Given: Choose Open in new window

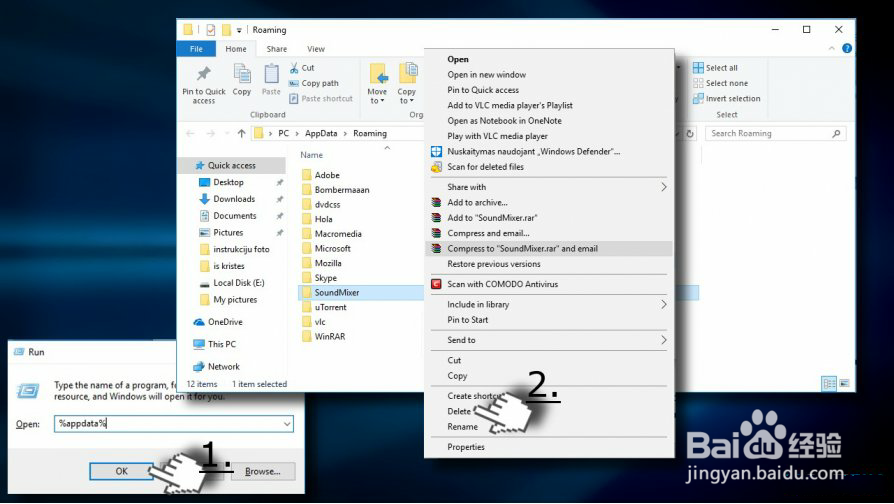Looking at the screenshot, I should (486, 75).
